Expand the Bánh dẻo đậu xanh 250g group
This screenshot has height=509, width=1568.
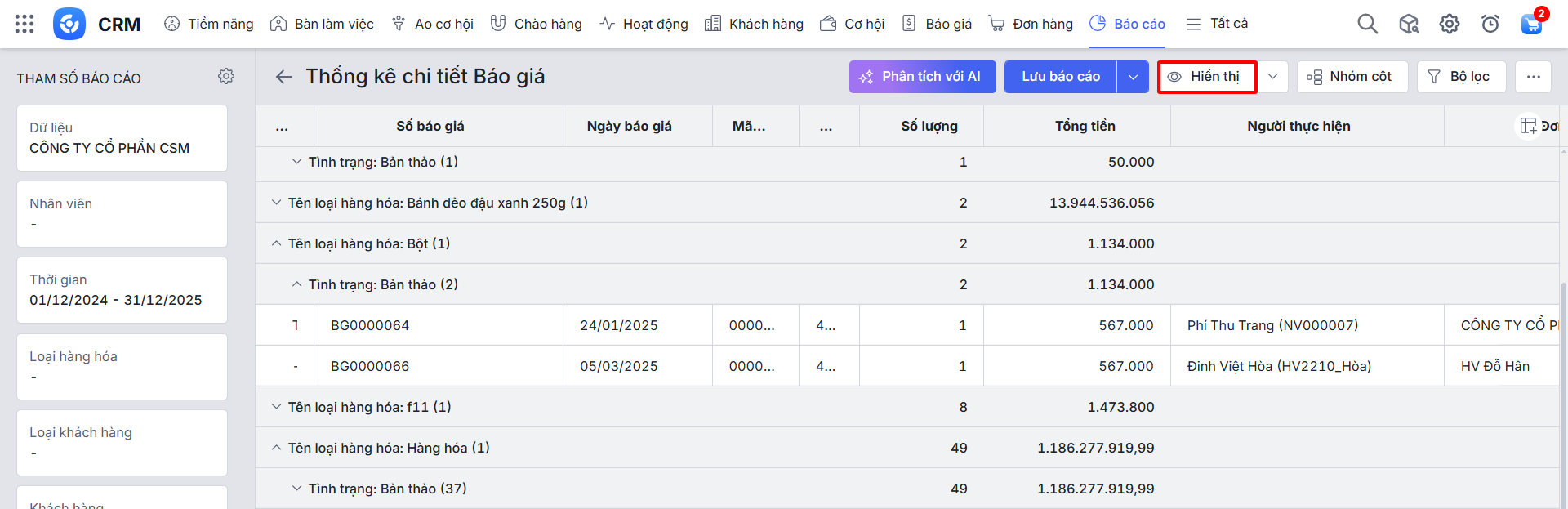tap(277, 203)
